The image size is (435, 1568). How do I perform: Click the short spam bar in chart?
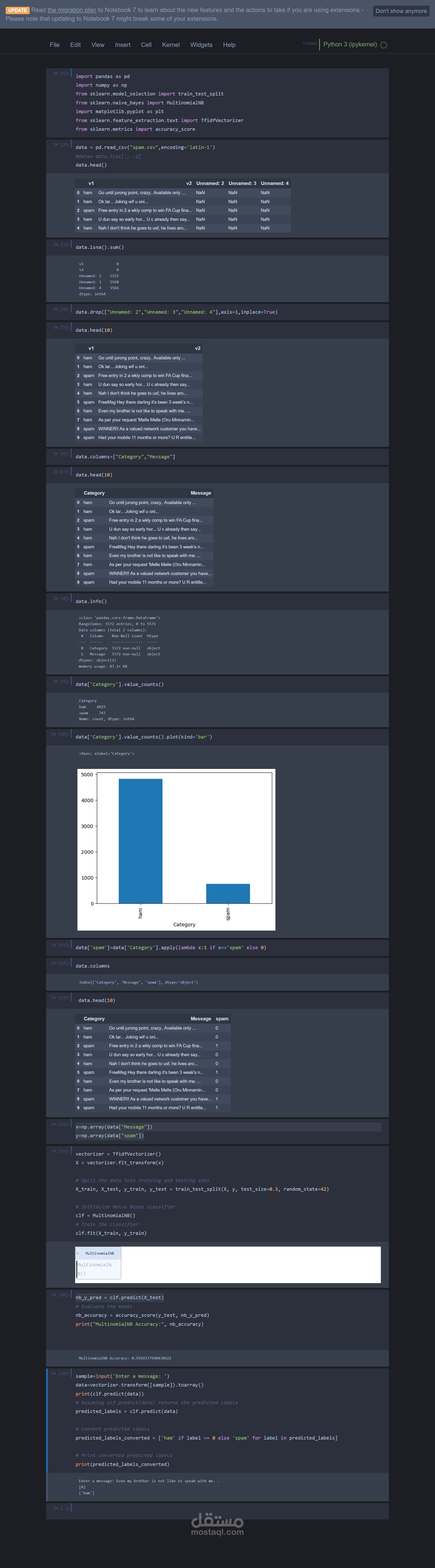(228, 894)
